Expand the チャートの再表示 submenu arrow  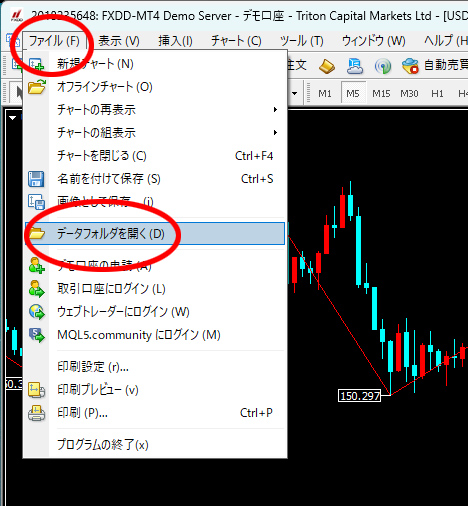tap(275, 109)
